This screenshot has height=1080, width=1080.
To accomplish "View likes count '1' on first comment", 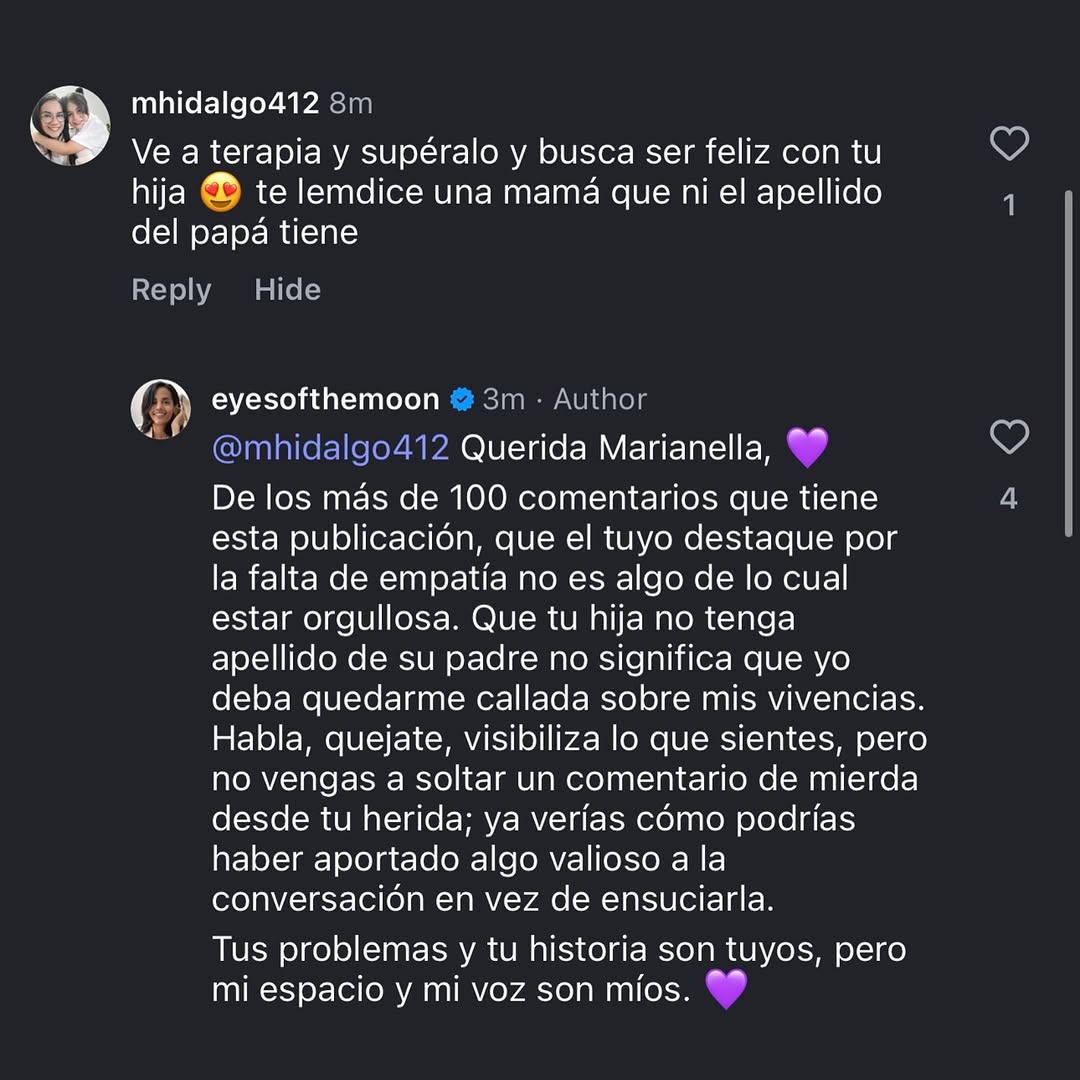I will coord(1009,205).
